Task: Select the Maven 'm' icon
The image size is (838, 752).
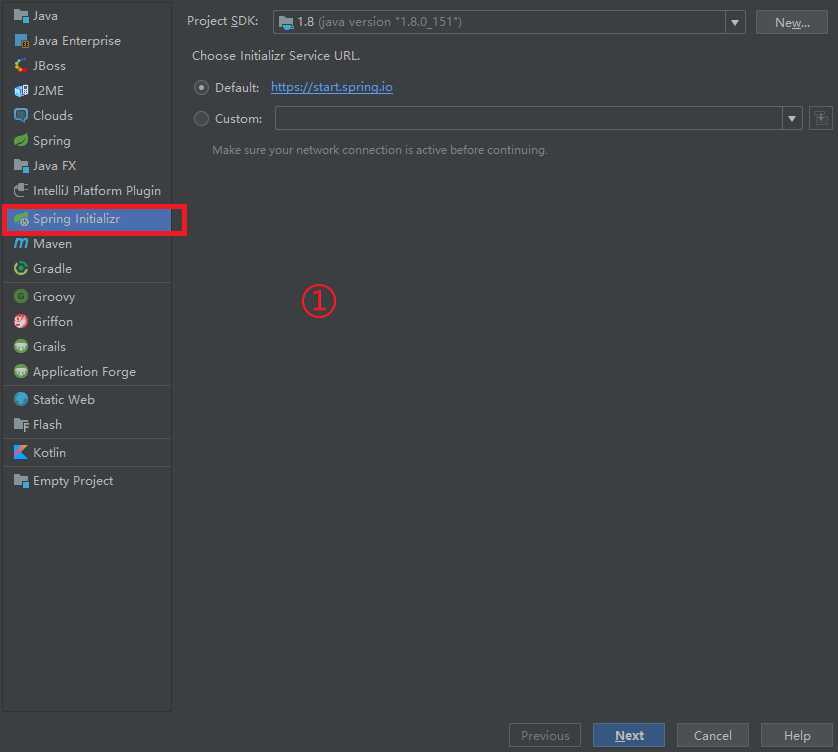Action: [x=21, y=244]
